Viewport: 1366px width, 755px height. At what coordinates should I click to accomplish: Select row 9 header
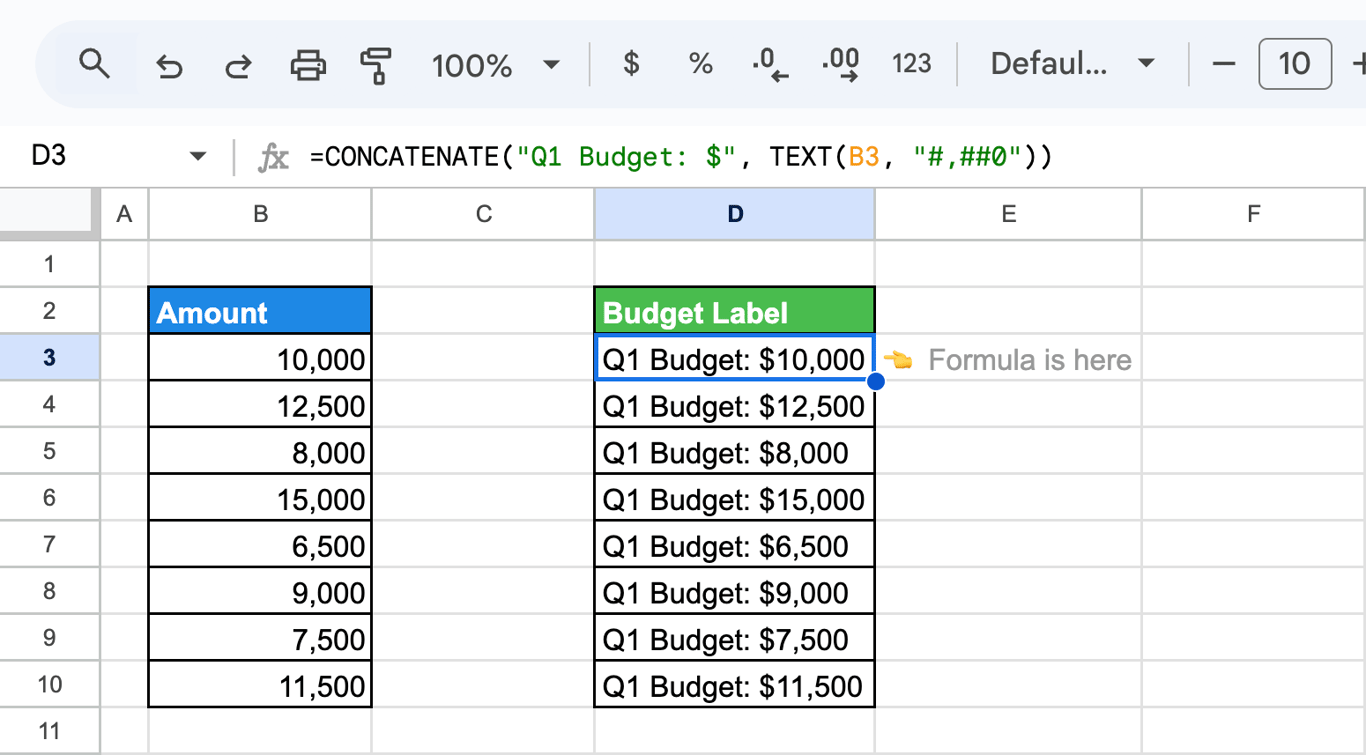pos(50,638)
